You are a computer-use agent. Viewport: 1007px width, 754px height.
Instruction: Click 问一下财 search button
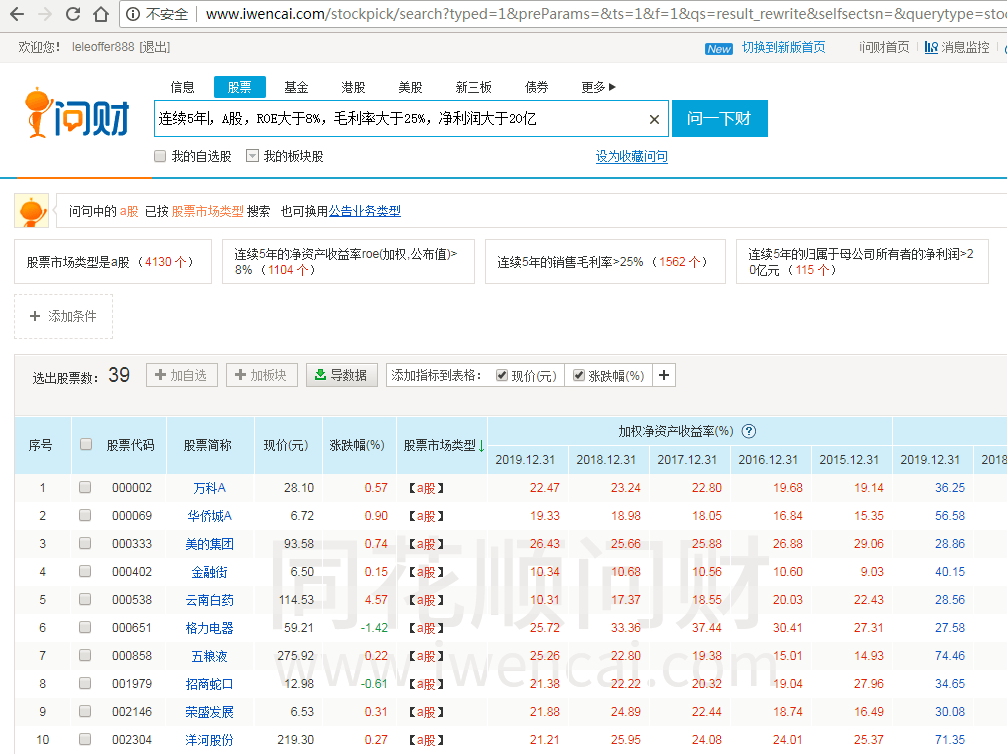tap(719, 119)
